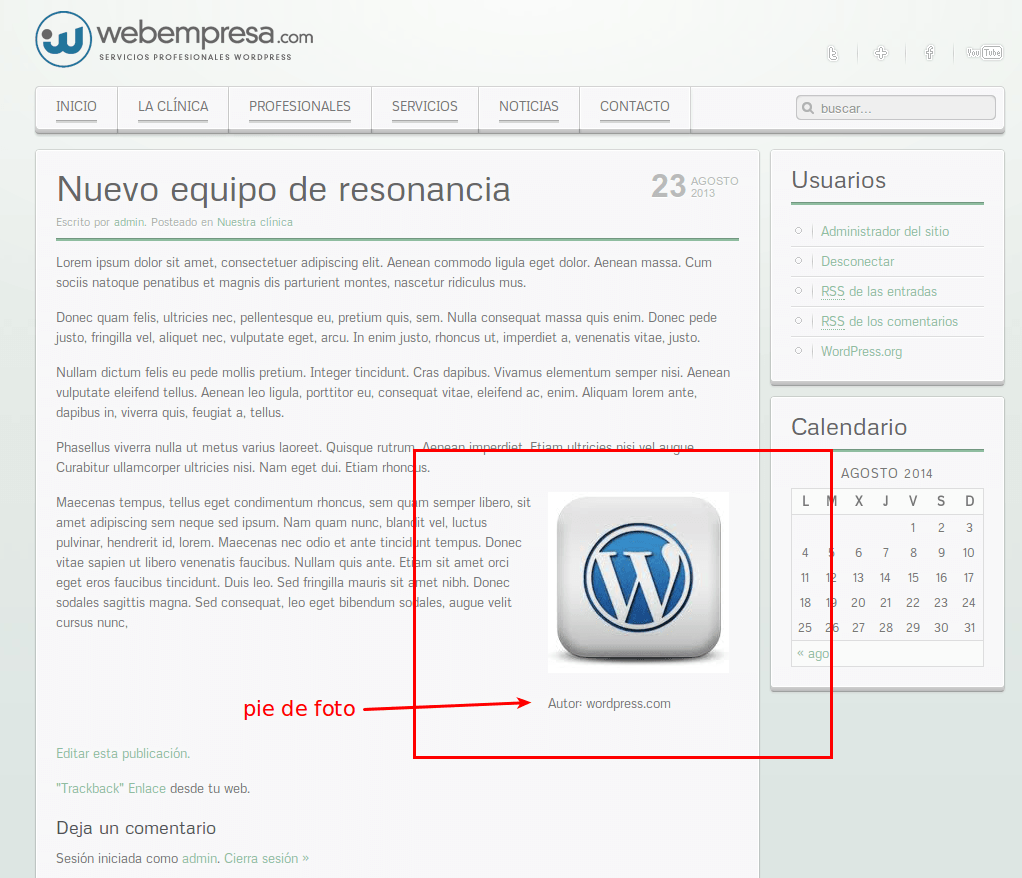Click the caption Autor: wordpress.com
The width and height of the screenshot is (1022, 878).
click(x=609, y=704)
